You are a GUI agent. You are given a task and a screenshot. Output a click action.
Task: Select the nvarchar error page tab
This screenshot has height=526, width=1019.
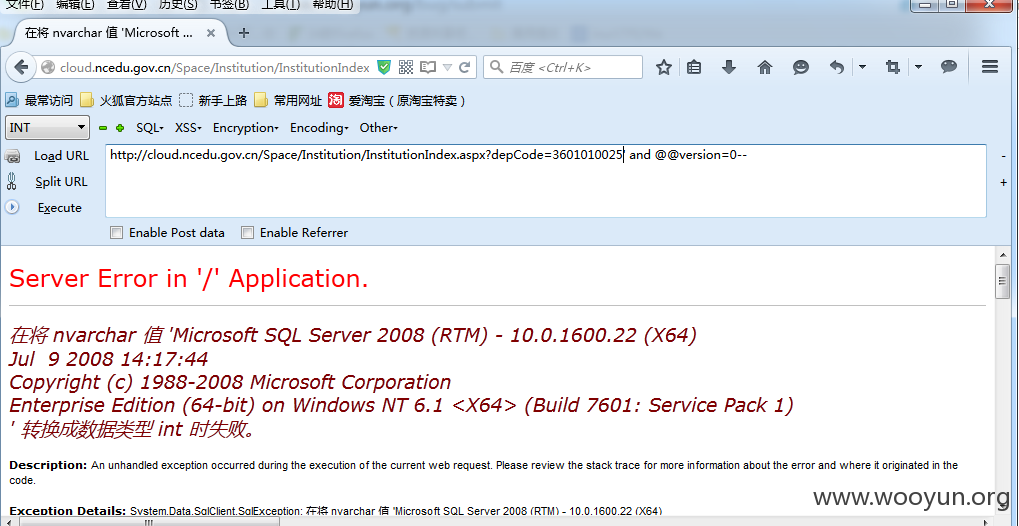tap(117, 33)
